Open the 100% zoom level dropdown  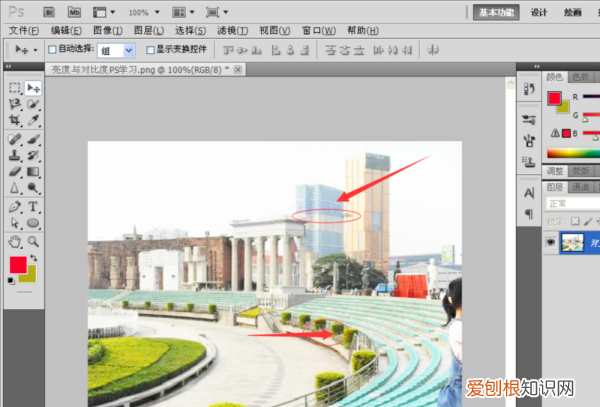click(143, 13)
